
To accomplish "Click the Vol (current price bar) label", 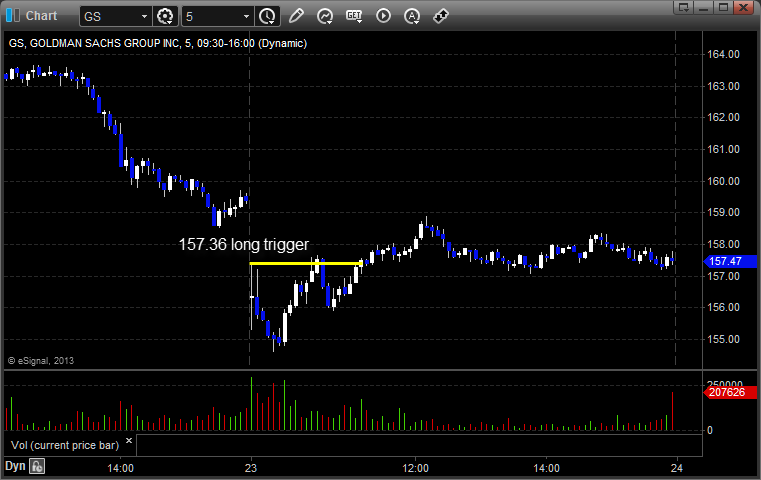I will (65, 445).
